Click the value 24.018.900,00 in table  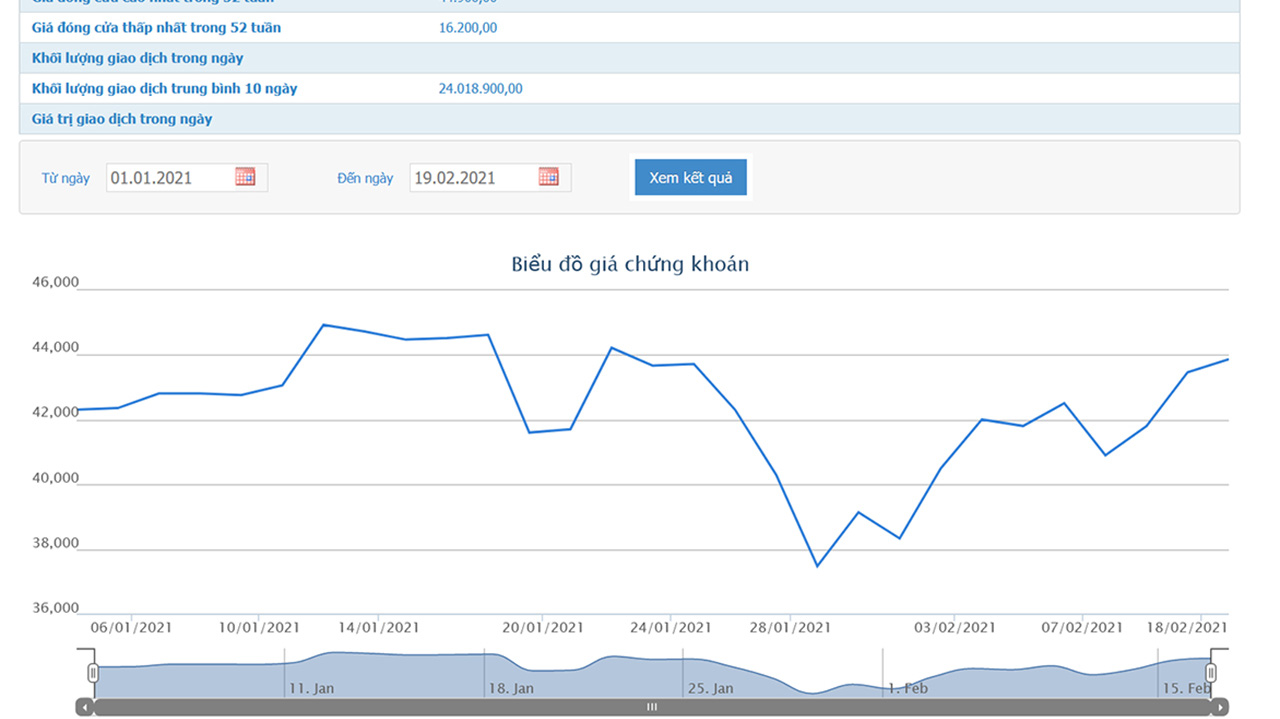480,89
